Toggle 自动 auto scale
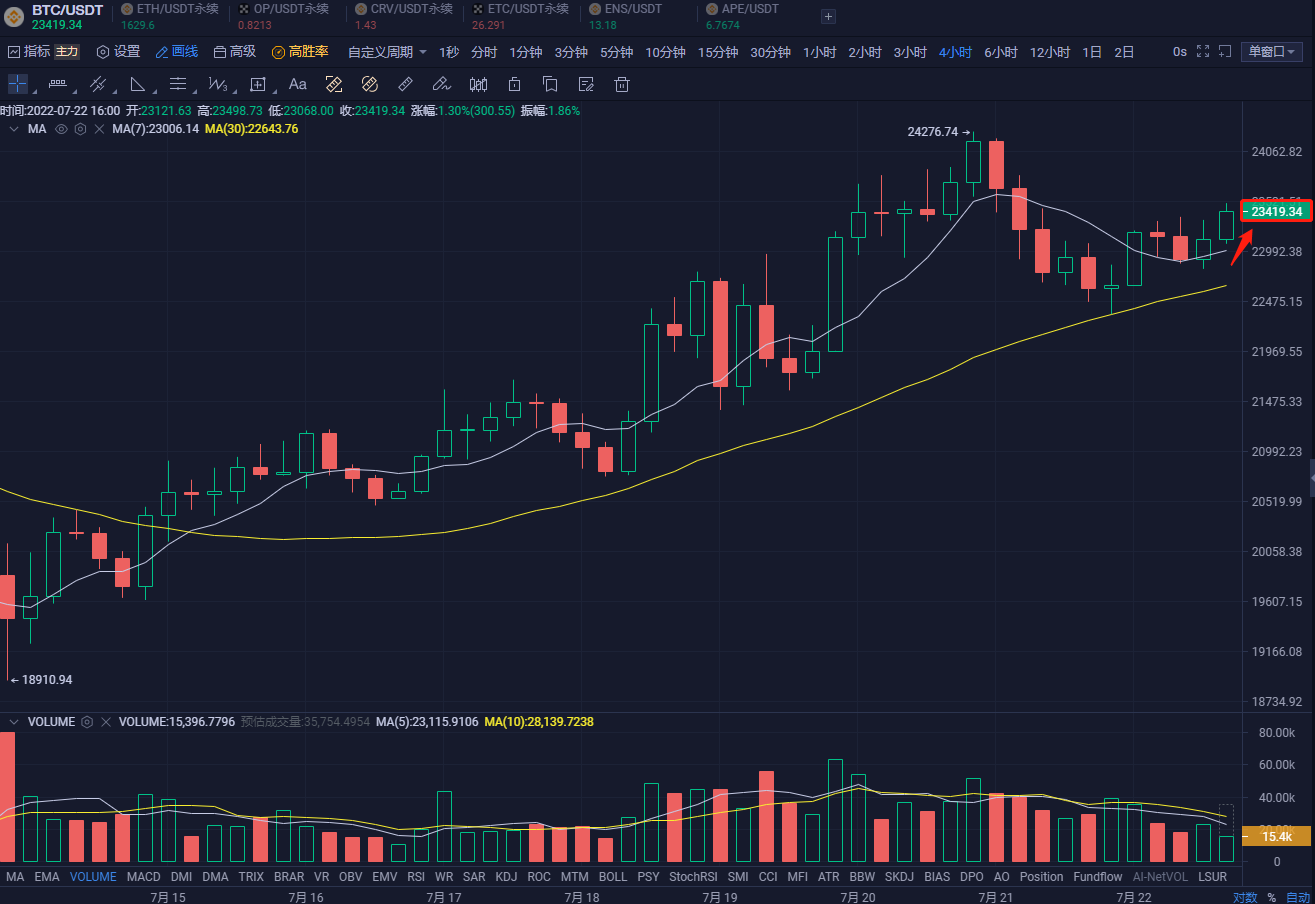This screenshot has height=904, width=1315. pos(1297,897)
